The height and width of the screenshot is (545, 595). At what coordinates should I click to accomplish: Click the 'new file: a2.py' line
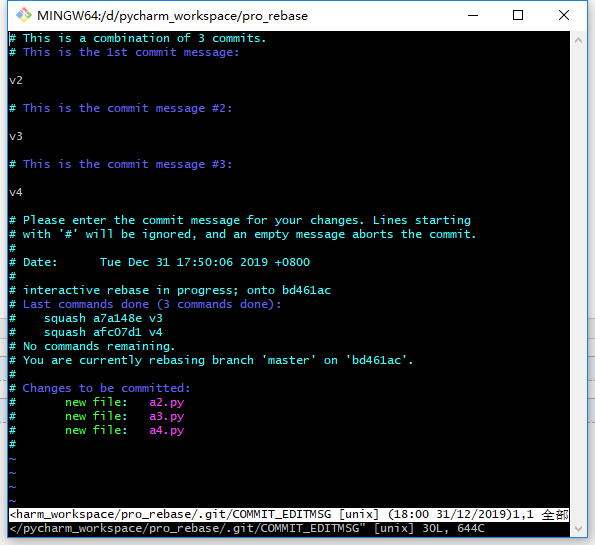pyautogui.click(x=97, y=402)
